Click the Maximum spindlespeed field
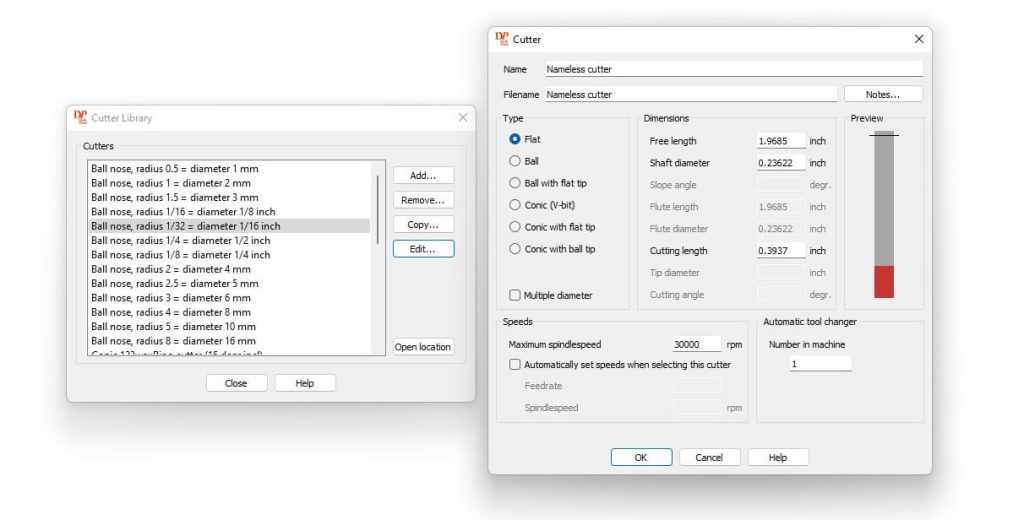This screenshot has width=1024, height=520. pos(697,345)
